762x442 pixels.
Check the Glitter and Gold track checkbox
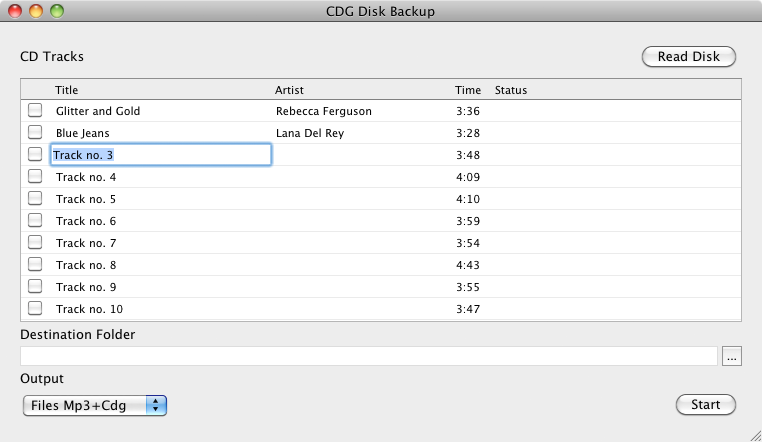tap(35, 110)
